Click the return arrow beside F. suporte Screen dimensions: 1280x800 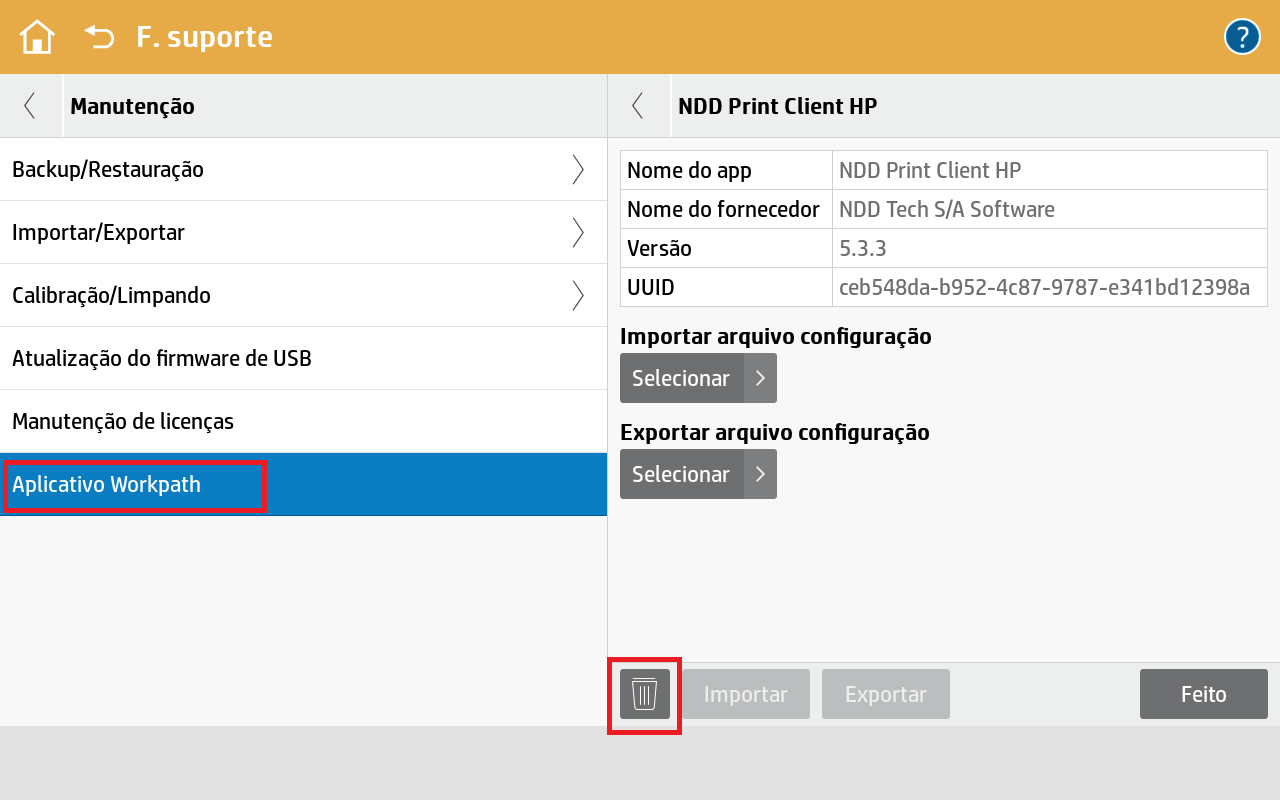[99, 38]
